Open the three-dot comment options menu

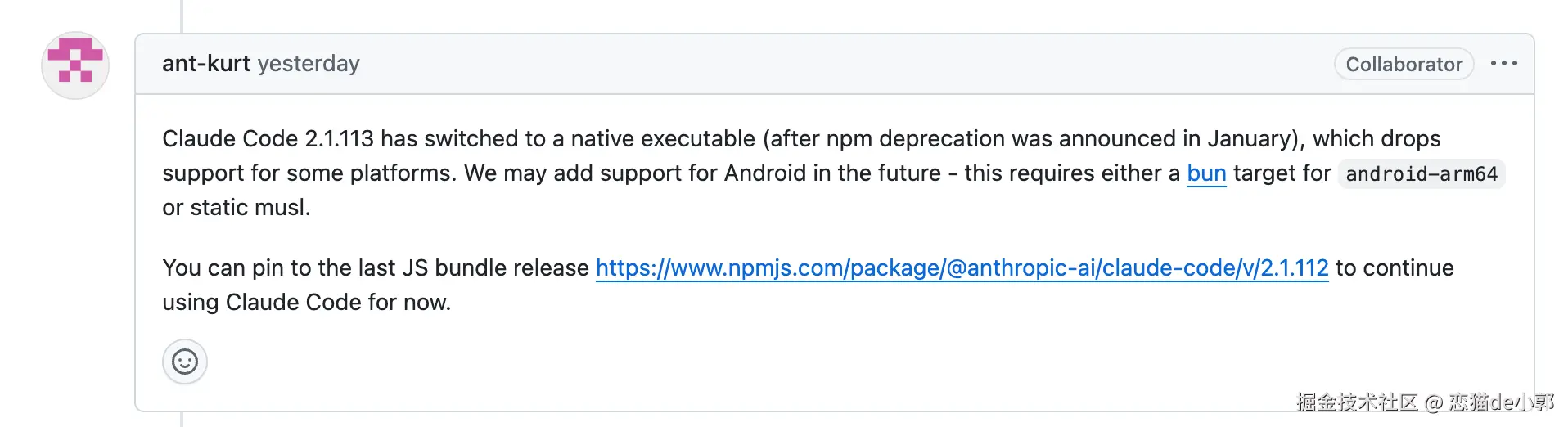(1503, 63)
